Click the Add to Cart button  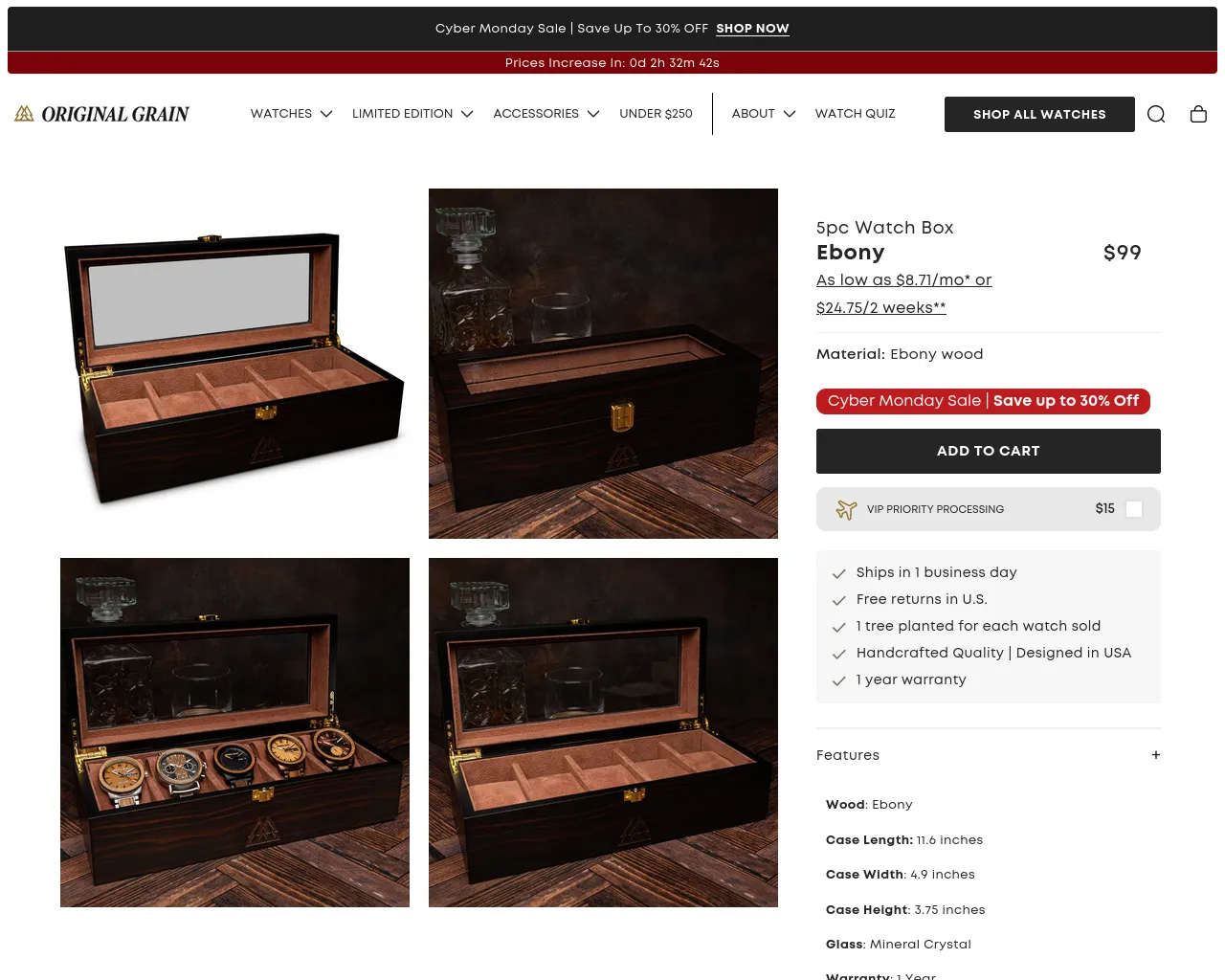tap(989, 451)
